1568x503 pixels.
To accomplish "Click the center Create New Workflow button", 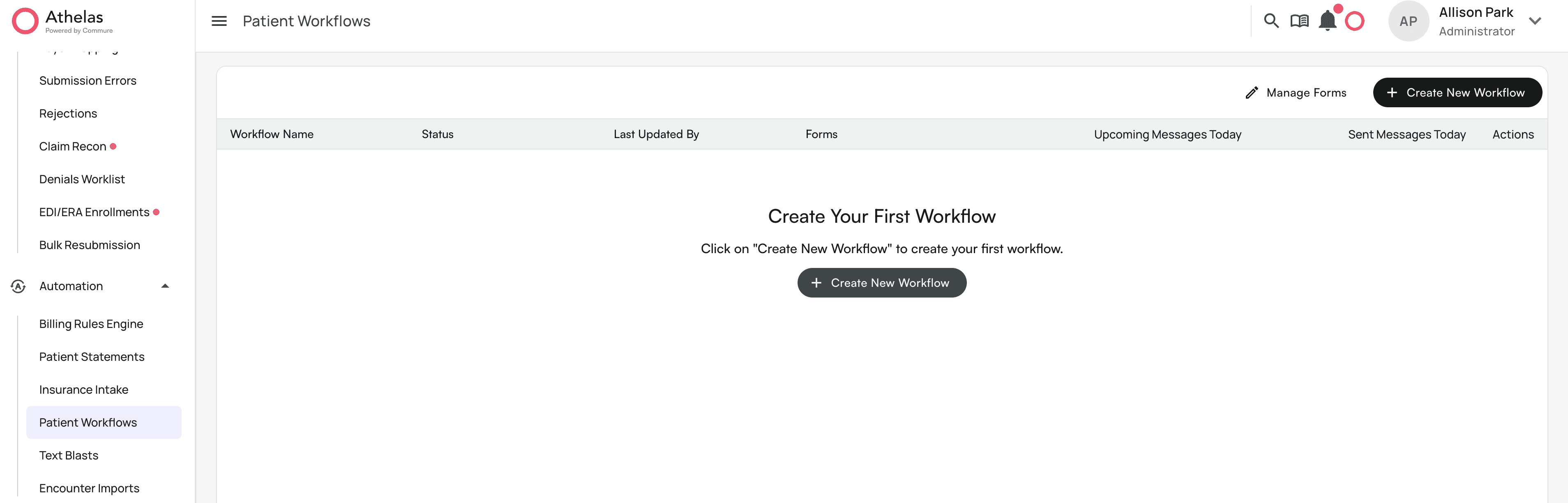I will (x=881, y=283).
